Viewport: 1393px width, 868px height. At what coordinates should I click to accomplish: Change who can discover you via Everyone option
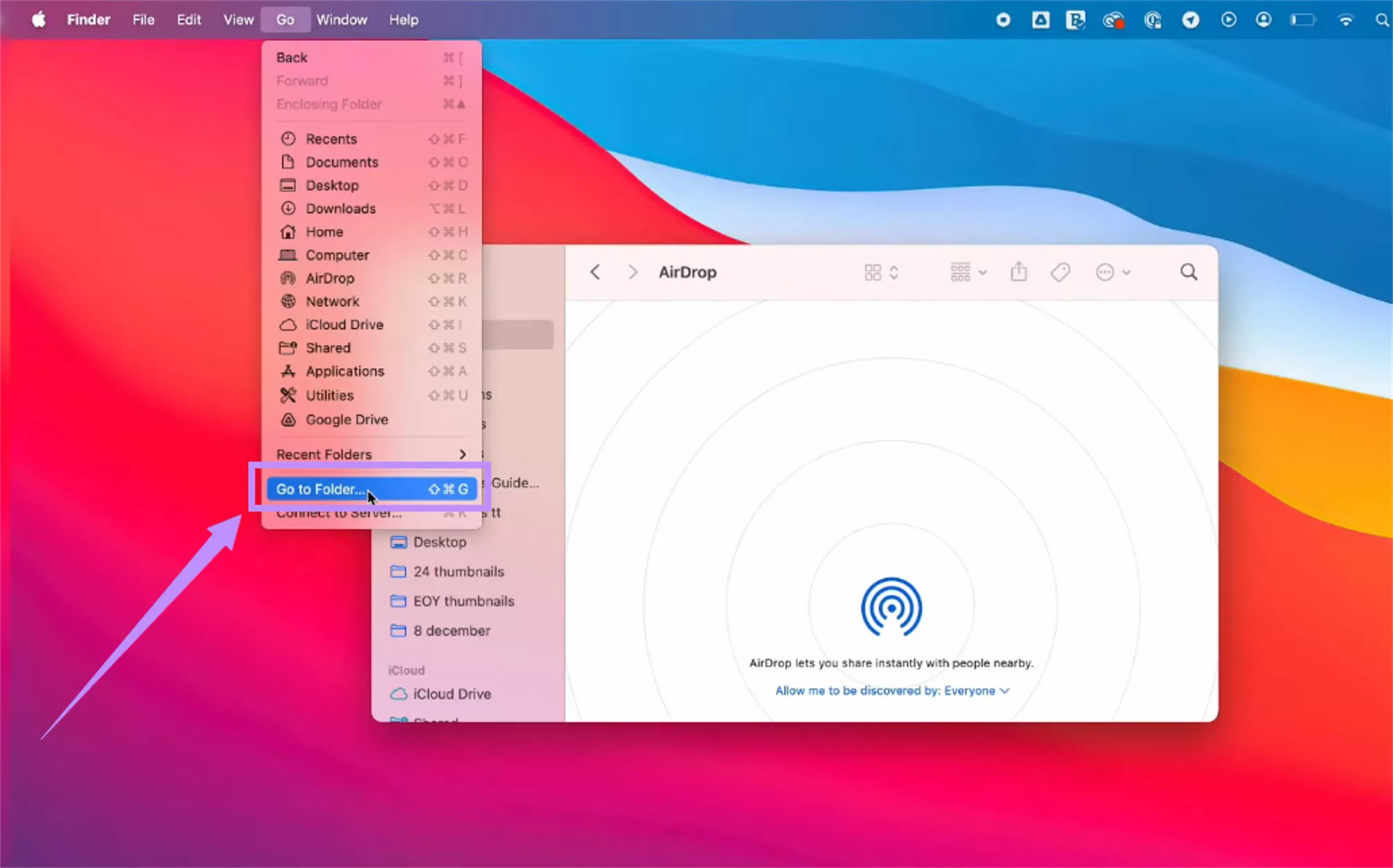point(968,690)
